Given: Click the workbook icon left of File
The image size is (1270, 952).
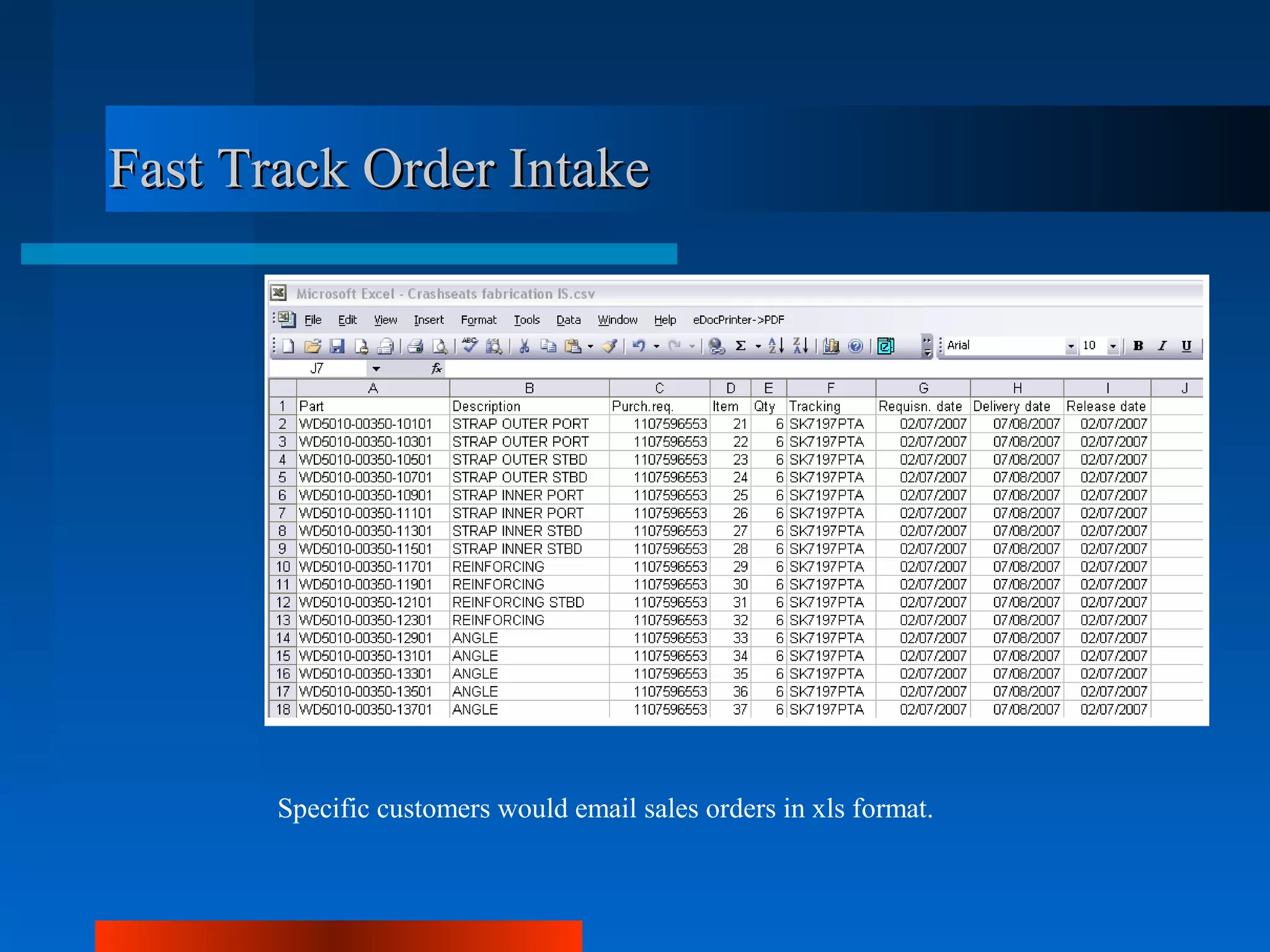Looking at the screenshot, I should pyautogui.click(x=286, y=319).
